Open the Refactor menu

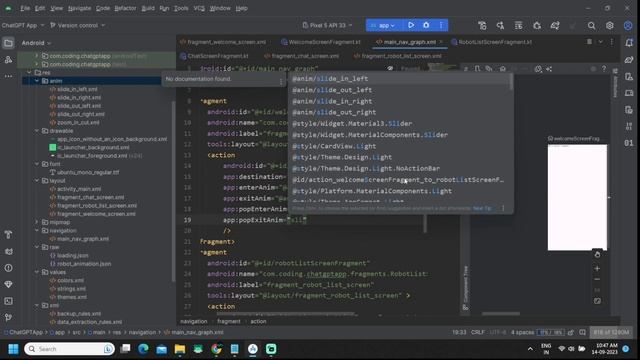pyautogui.click(x=125, y=8)
